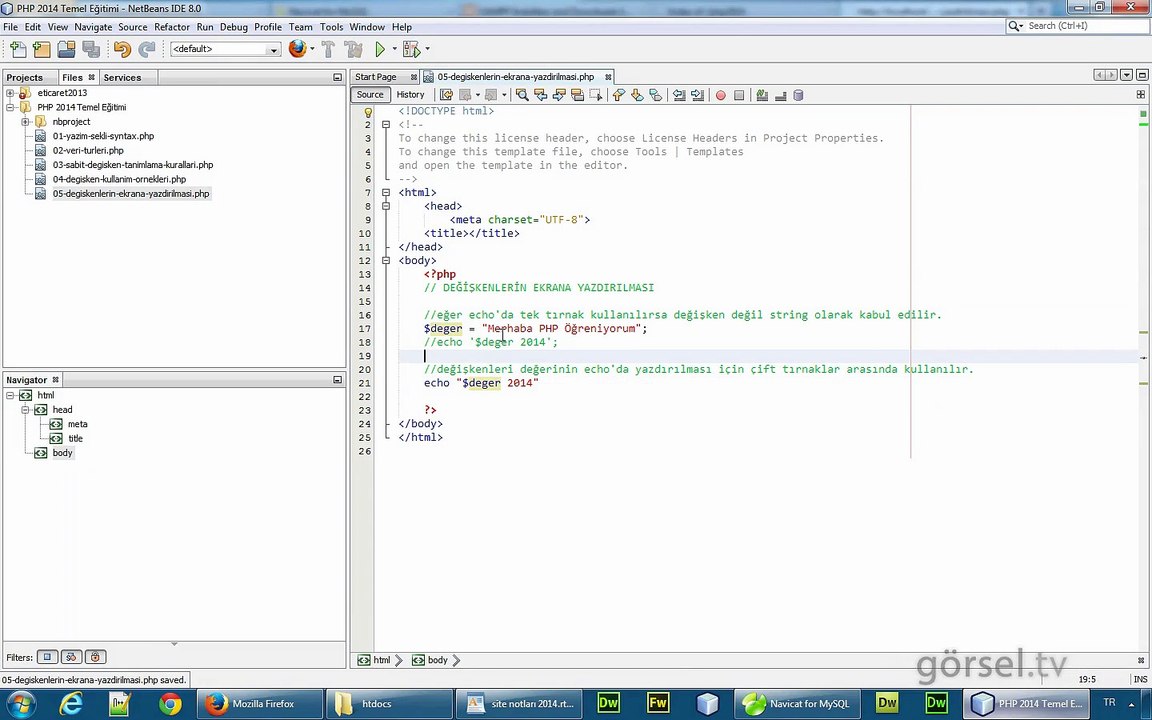Image resolution: width=1152 pixels, height=720 pixels.
Task: Toggle the second Navigator filter button
Action: click(x=71, y=657)
